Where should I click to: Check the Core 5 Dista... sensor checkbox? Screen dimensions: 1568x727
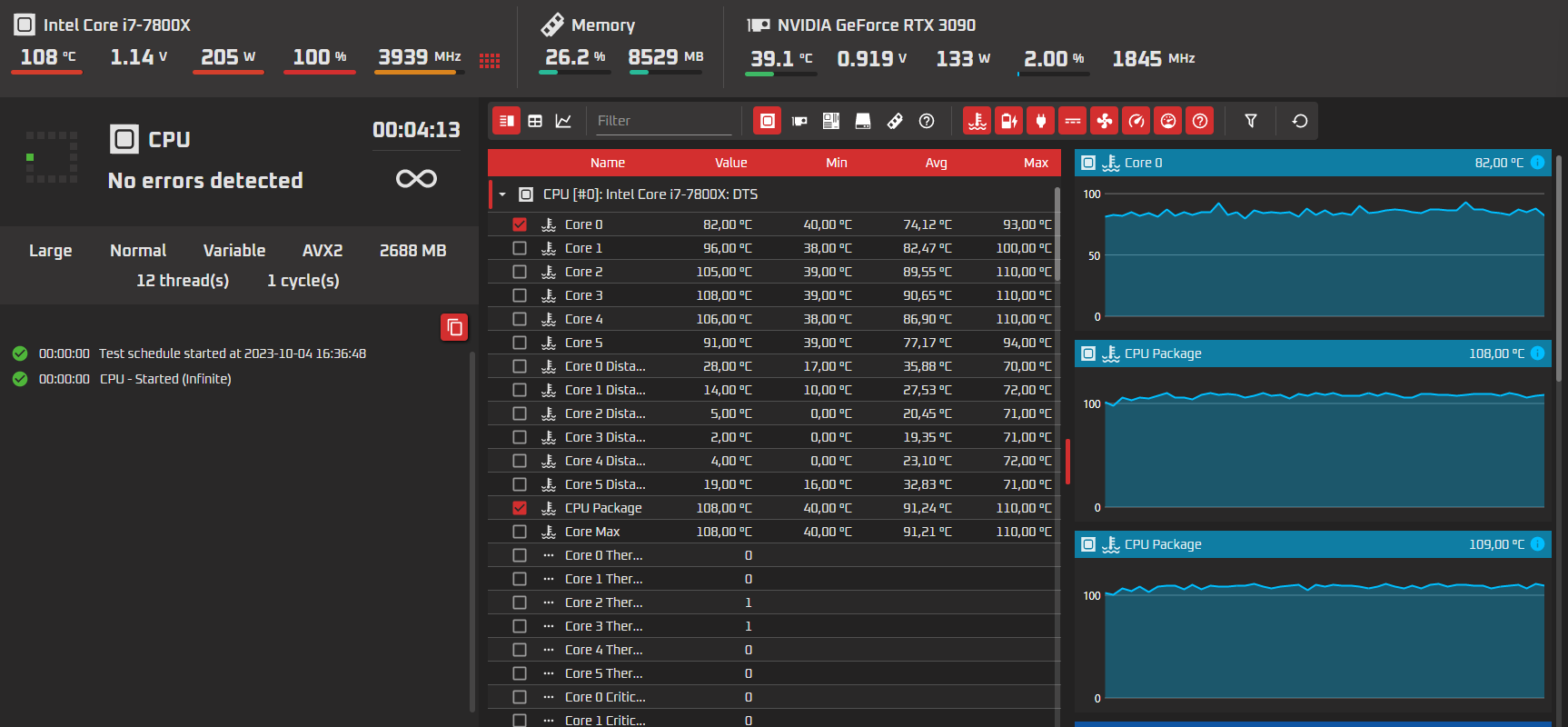520,484
